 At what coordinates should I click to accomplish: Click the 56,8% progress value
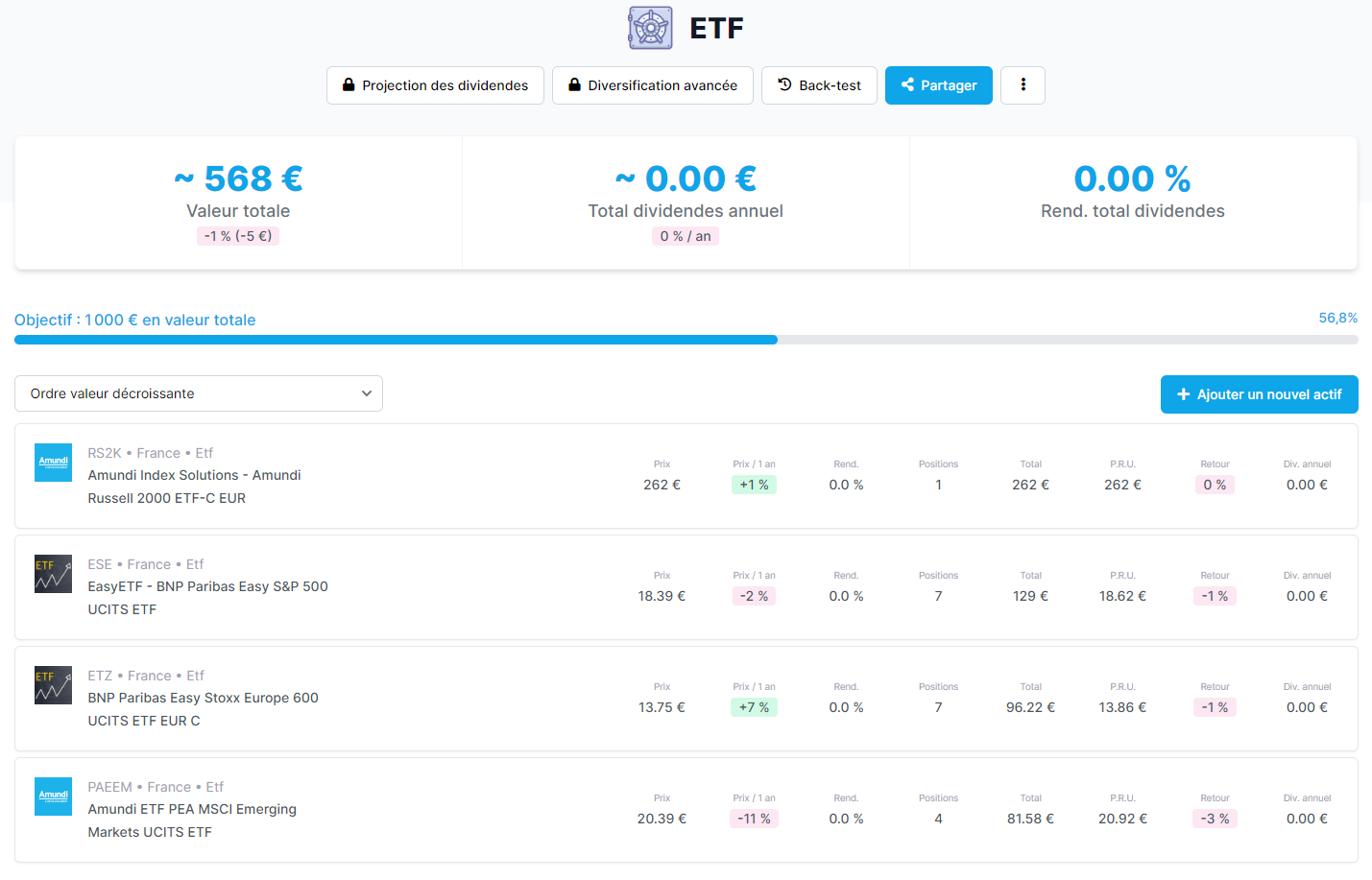click(1338, 318)
